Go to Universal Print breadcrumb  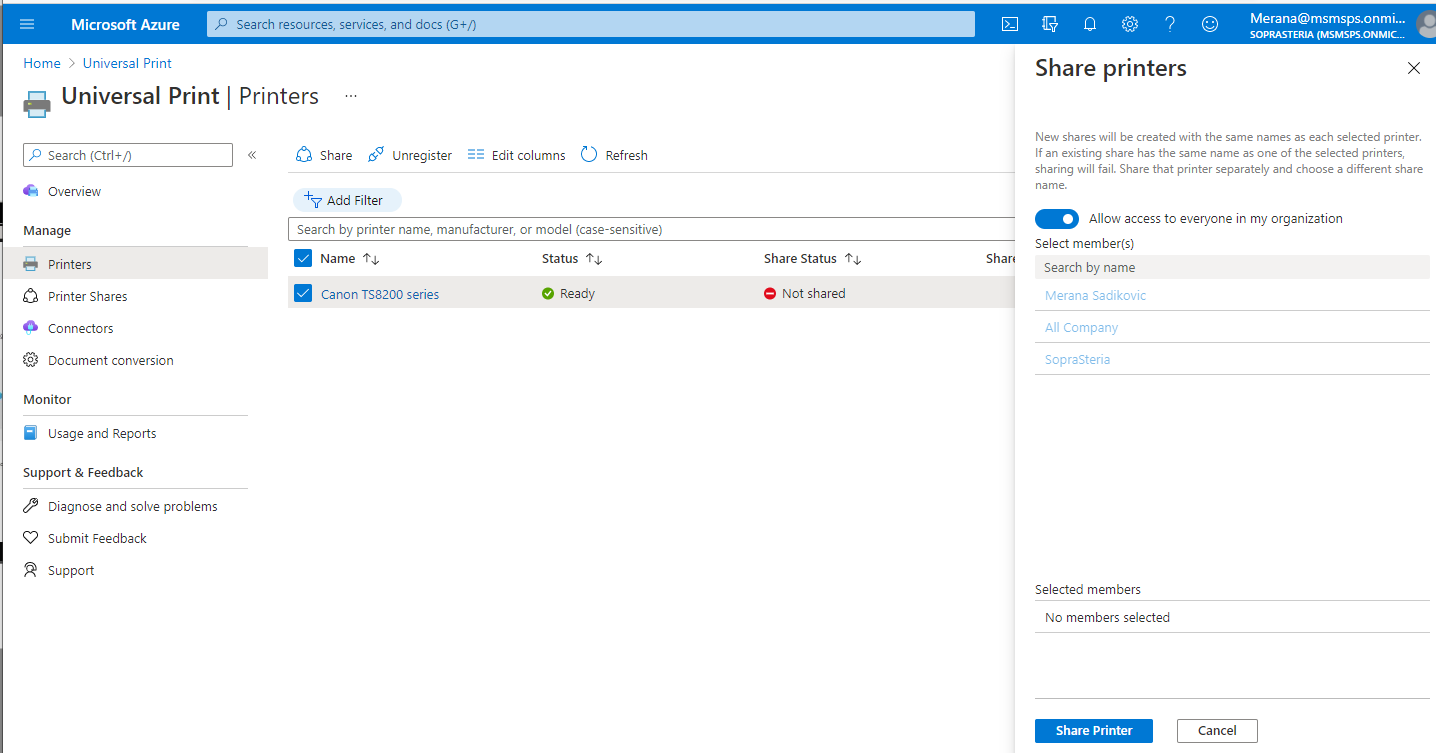tap(127, 63)
